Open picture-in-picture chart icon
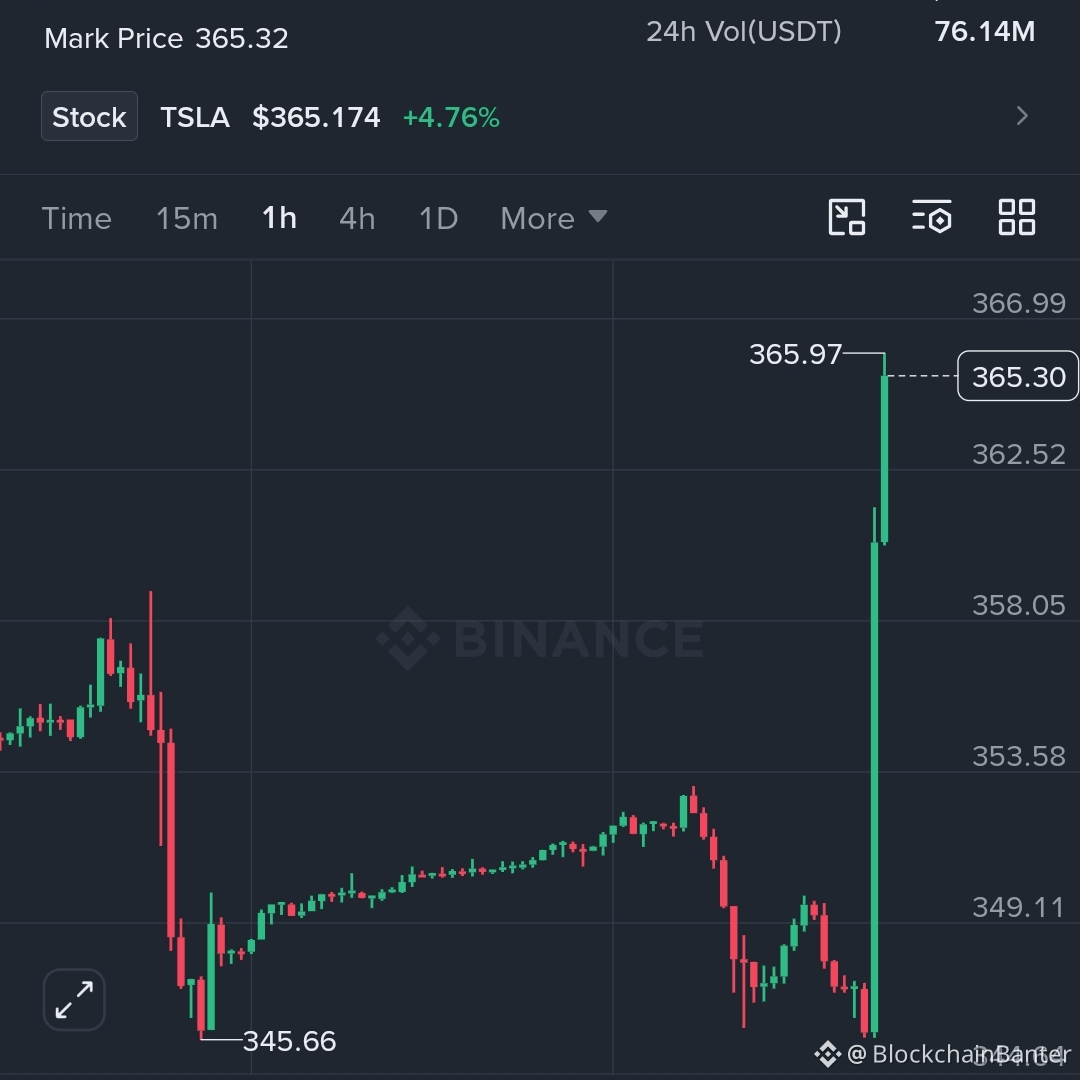1080x1080 pixels. click(x=847, y=218)
